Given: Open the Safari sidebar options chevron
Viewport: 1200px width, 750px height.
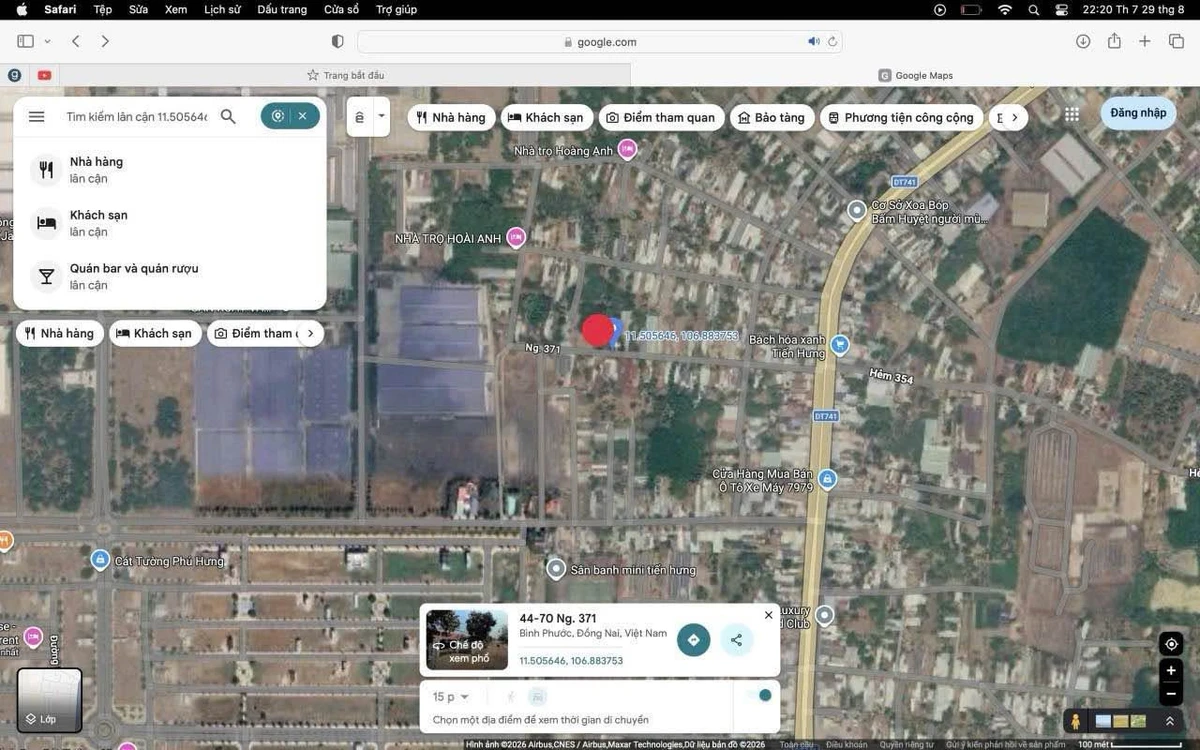Looking at the screenshot, I should (47, 42).
